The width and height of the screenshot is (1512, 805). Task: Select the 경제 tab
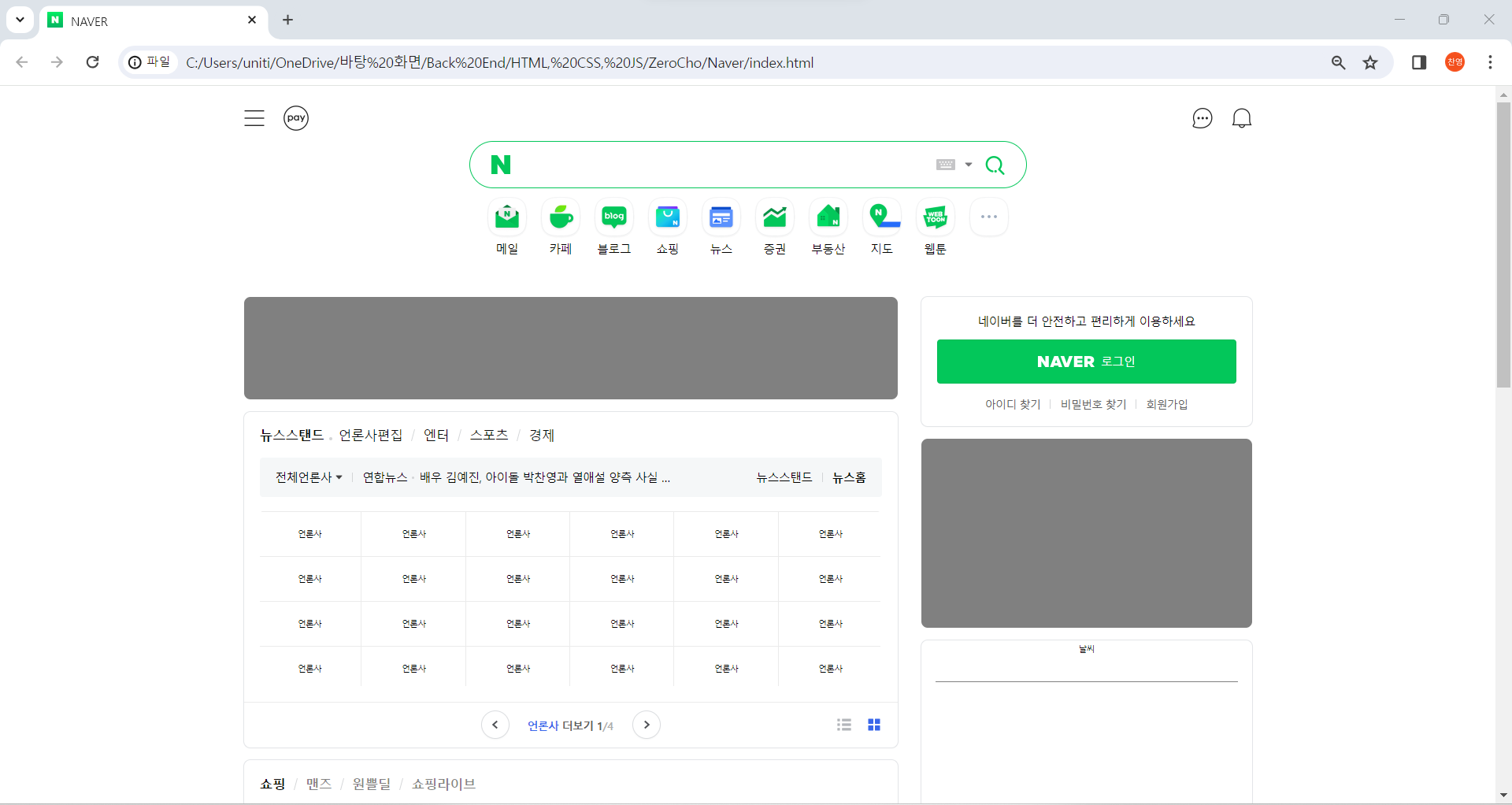coord(542,435)
